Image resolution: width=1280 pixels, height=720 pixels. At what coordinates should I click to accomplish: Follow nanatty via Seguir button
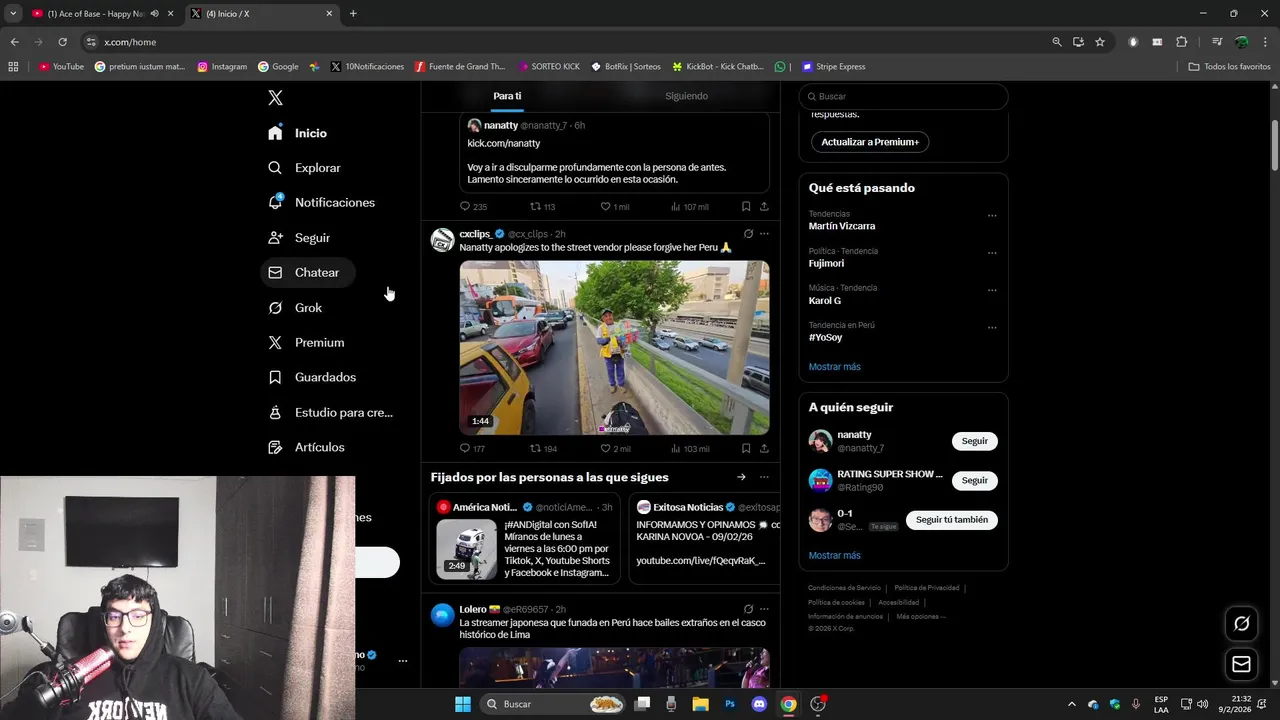[x=974, y=441]
